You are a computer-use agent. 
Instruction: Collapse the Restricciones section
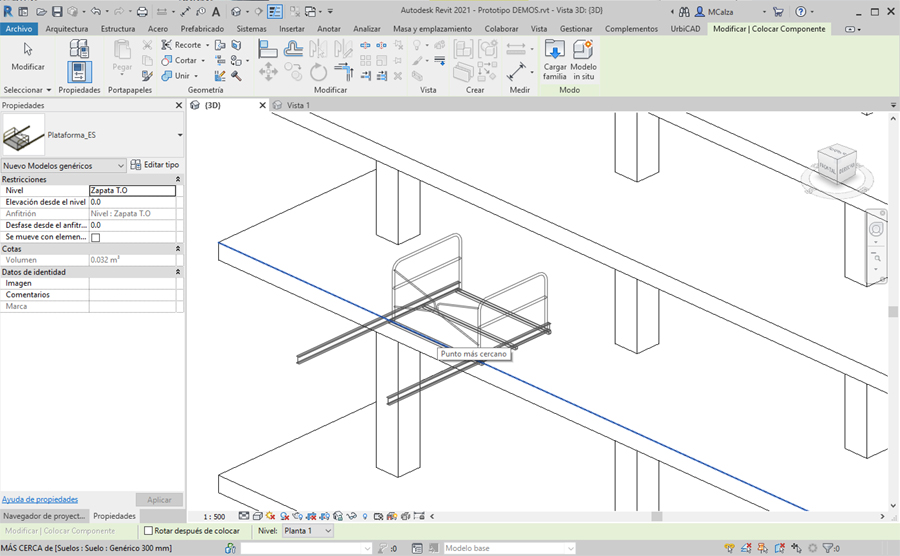pos(178,180)
